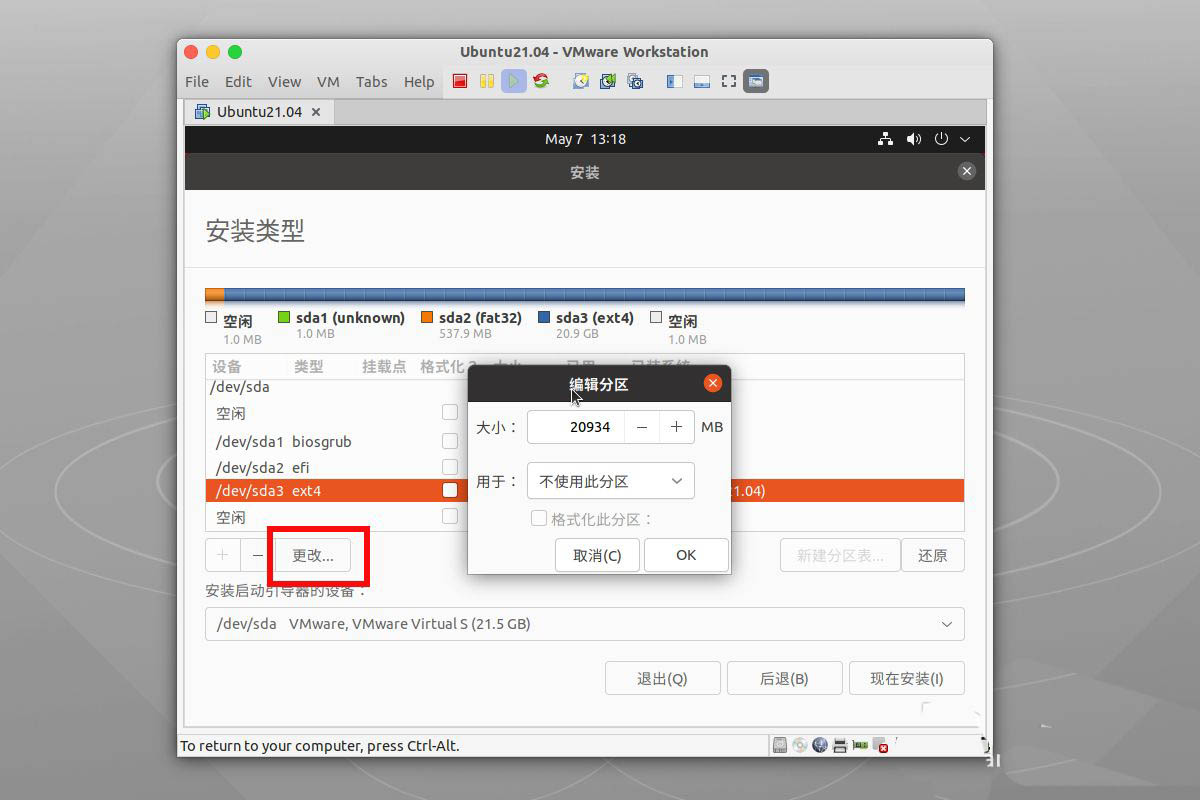Close the 编辑分区 dialog with red X
Screen dimensions: 1200x800
click(x=713, y=383)
